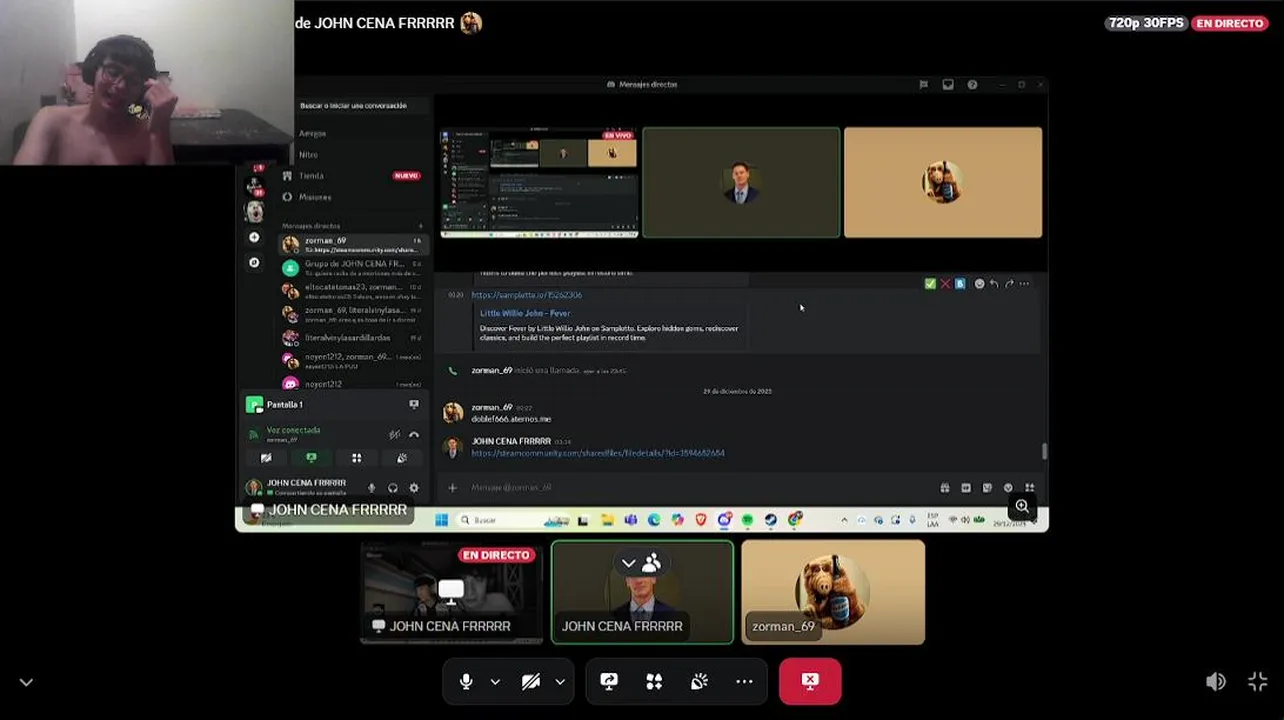1284x720 pixels.
Task: Open message more options three dots
Action: pyautogui.click(x=1024, y=284)
